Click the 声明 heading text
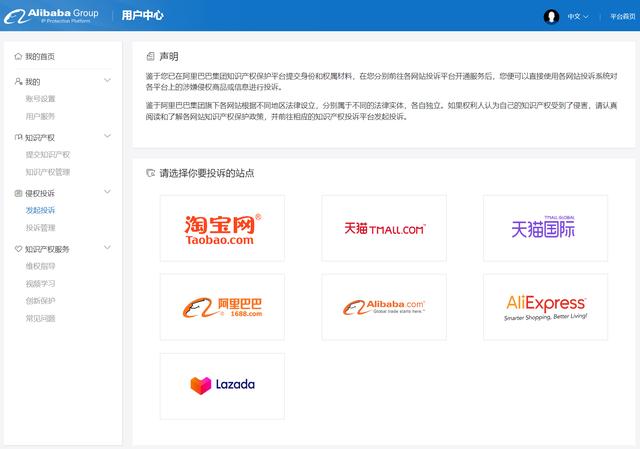The image size is (640, 449). [169, 56]
